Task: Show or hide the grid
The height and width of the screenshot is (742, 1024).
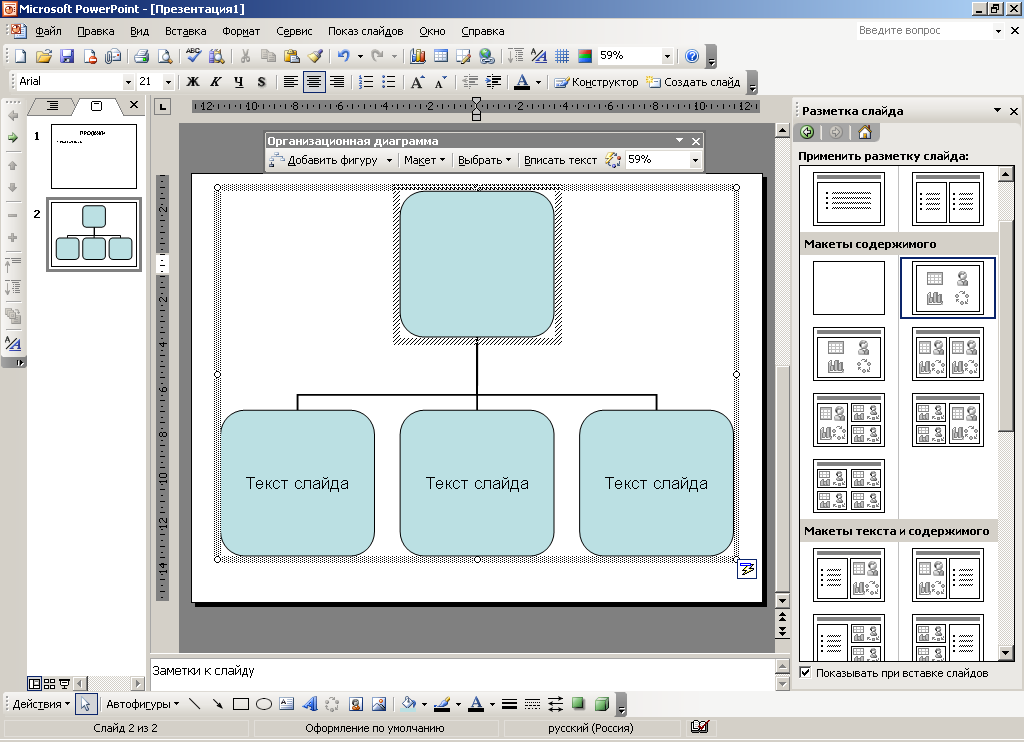Action: [562, 56]
